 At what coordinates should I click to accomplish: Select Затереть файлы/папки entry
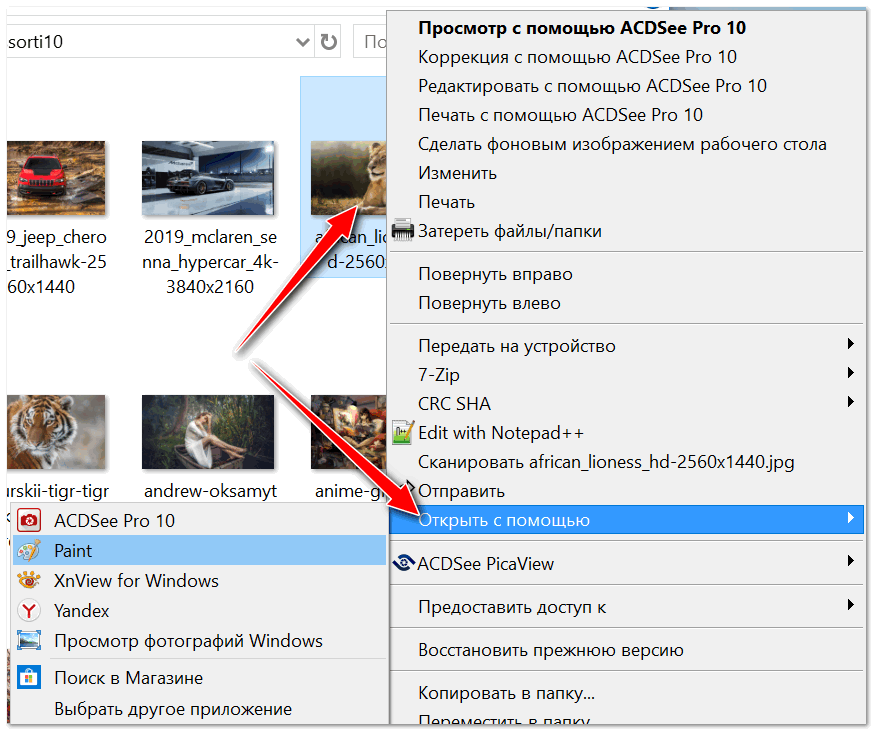tap(510, 231)
